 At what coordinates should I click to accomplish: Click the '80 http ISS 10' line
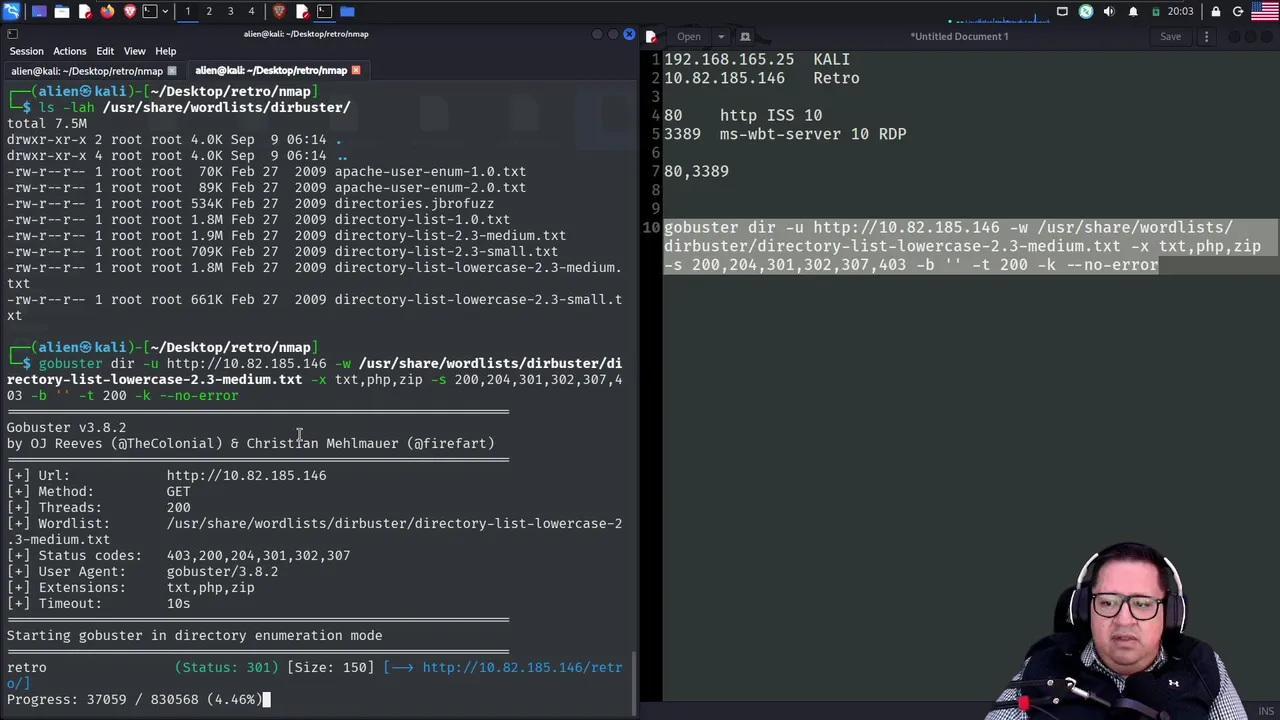(x=743, y=116)
